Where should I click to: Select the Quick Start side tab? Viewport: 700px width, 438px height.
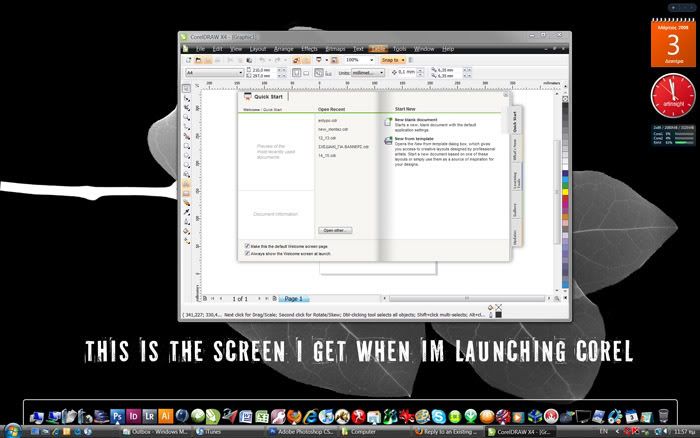click(x=515, y=121)
